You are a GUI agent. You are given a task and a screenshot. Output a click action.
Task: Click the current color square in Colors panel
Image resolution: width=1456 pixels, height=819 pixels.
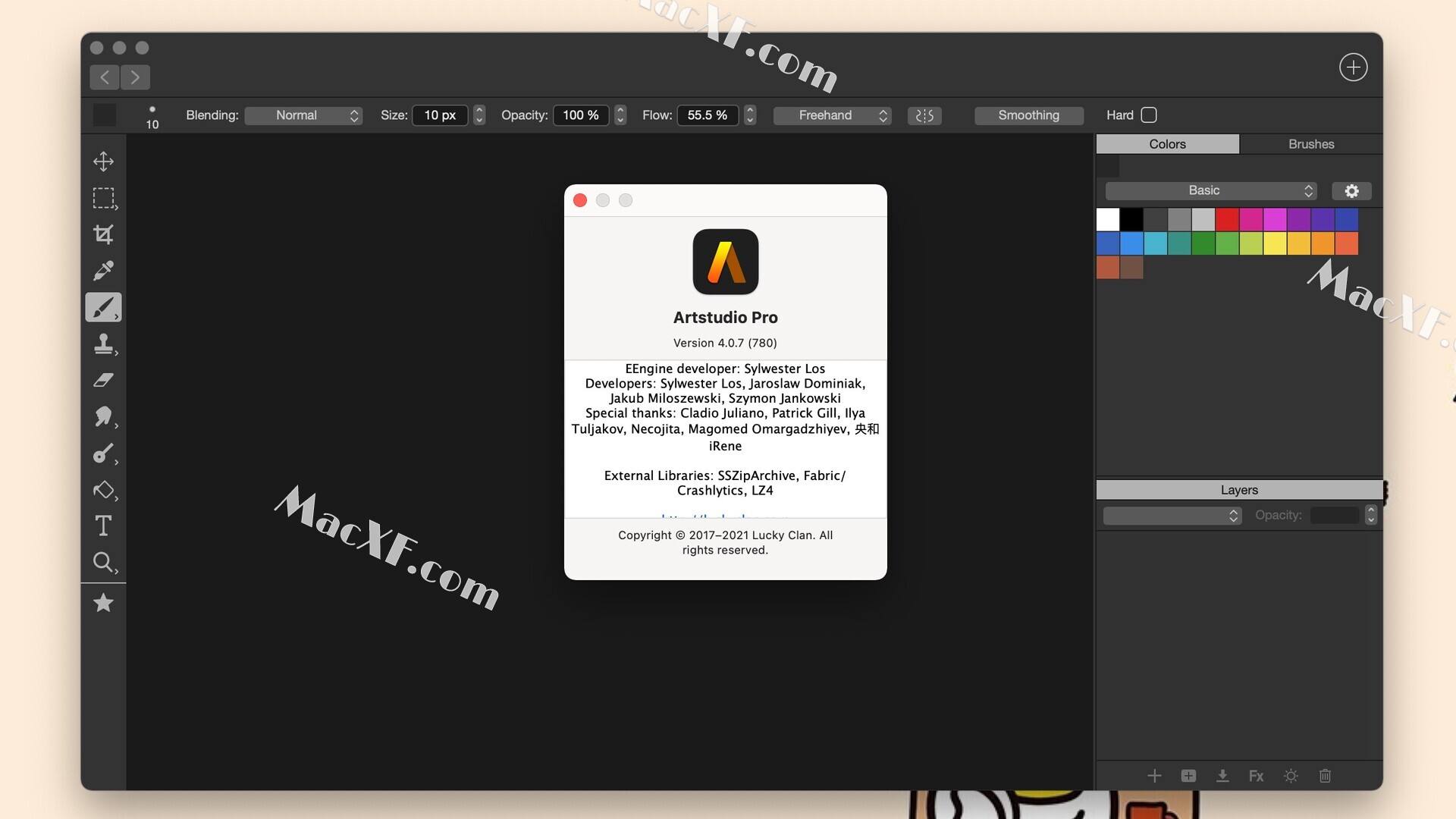[1108, 166]
